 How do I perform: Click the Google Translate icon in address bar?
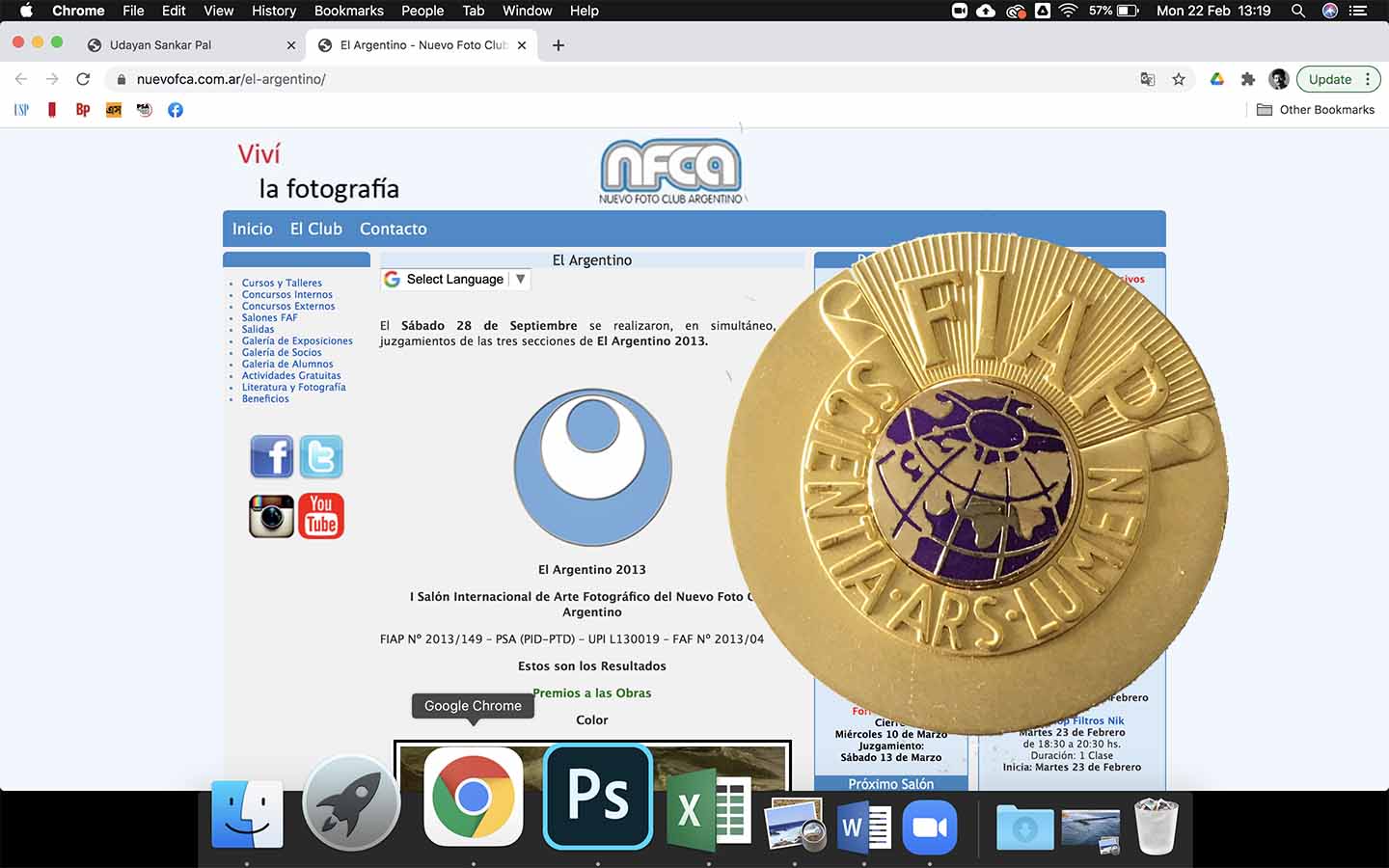1147,79
